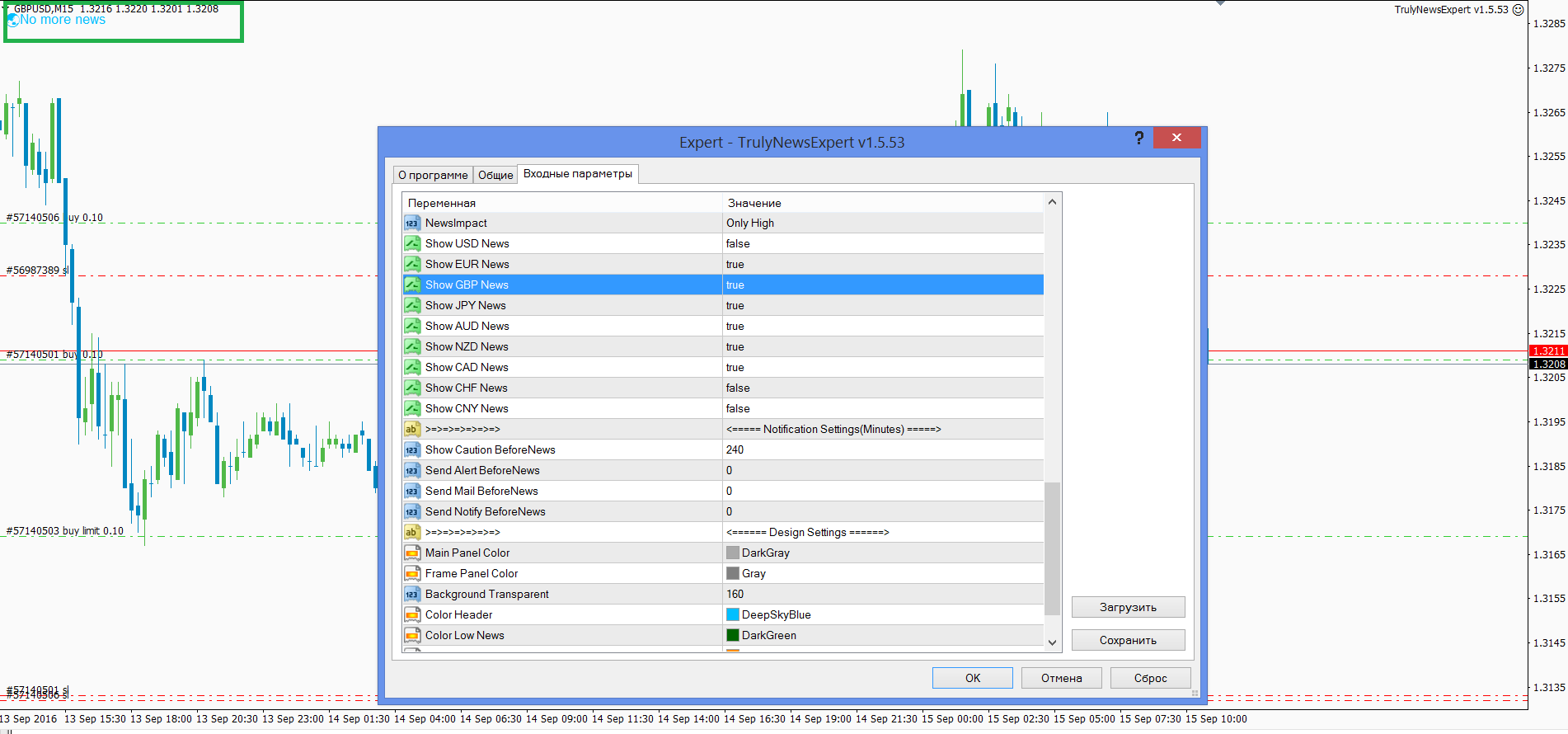This screenshot has height=734, width=1568.
Task: Switch to the Общие tab
Action: coord(495,175)
